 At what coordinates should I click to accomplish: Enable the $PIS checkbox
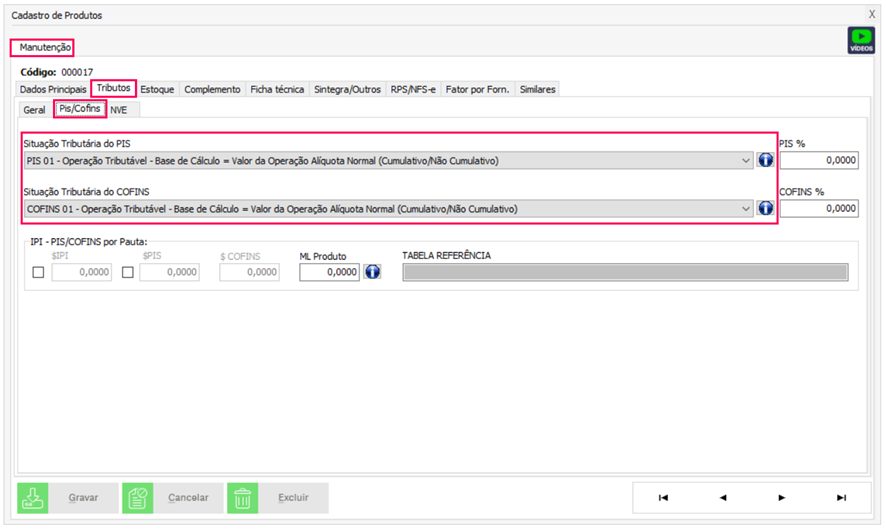pos(127,272)
